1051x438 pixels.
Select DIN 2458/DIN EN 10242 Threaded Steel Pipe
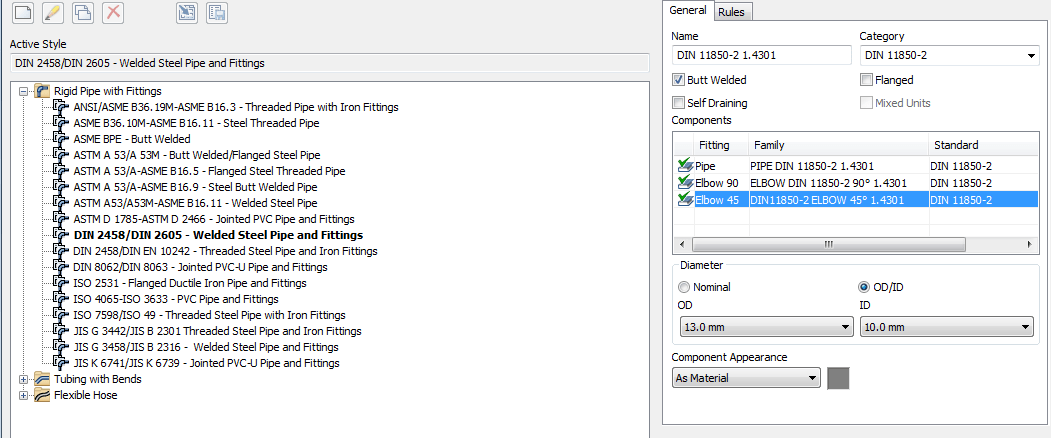tap(225, 251)
